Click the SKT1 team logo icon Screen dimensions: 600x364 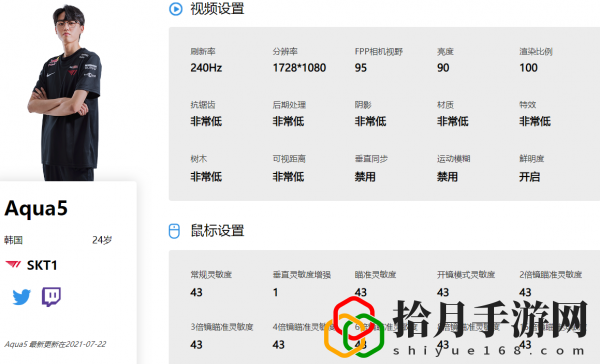pos(13,265)
